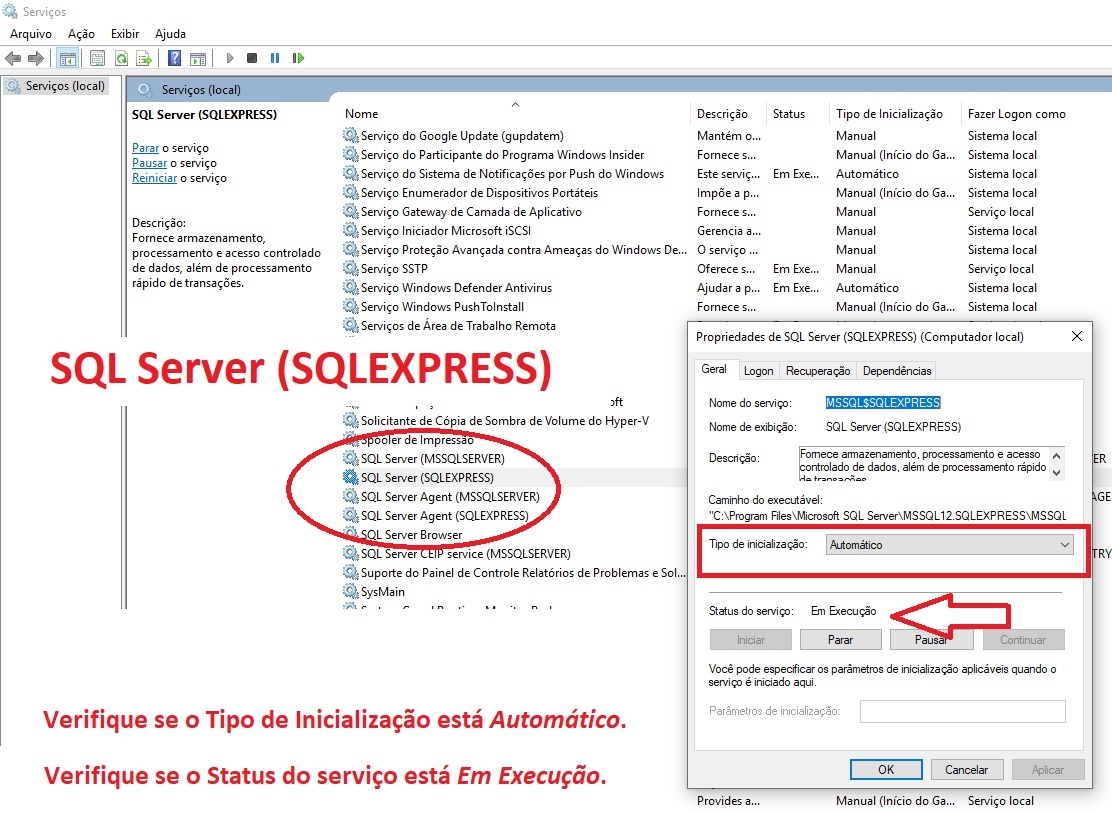Select SQL Server Agent (MSSQLSERVER) row
The width and height of the screenshot is (1112, 813).
[450, 496]
